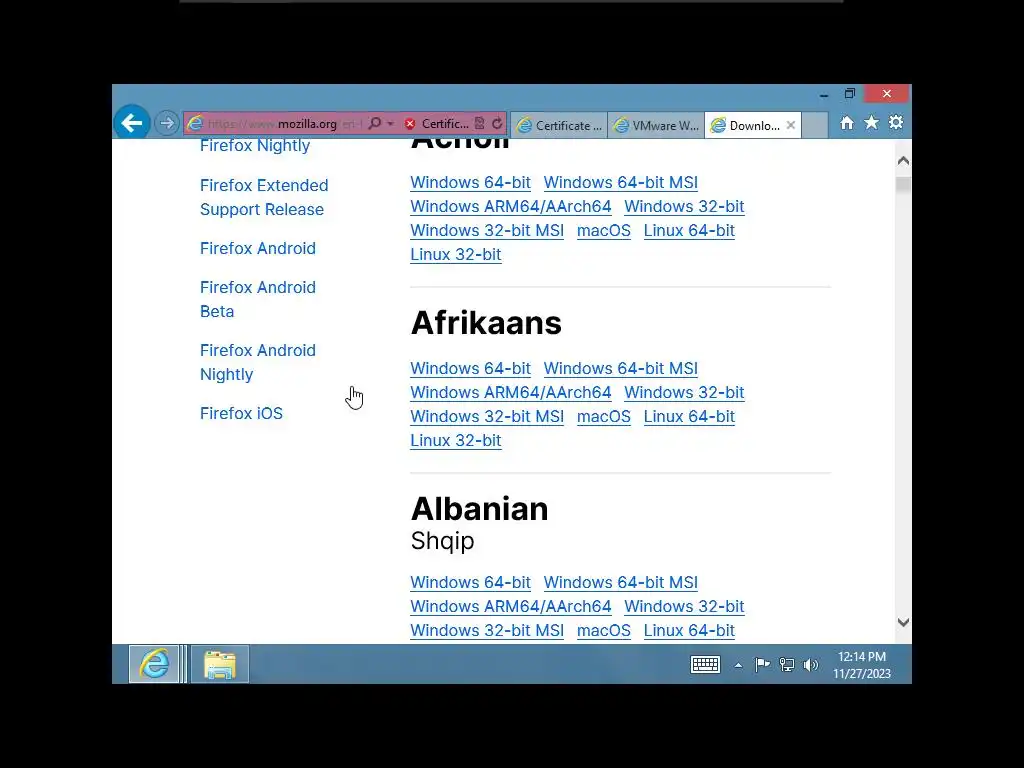
Task: Click the volume speaker tray icon
Action: click(810, 665)
